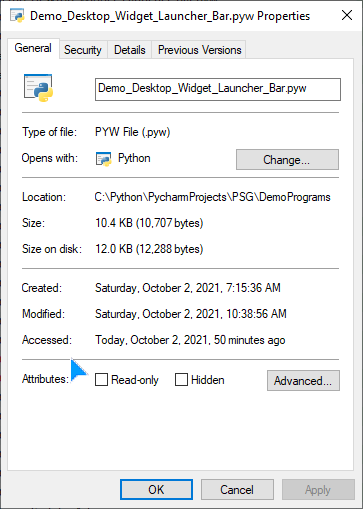363x509 pixels.
Task: Click the file name text field
Action: pos(218,89)
